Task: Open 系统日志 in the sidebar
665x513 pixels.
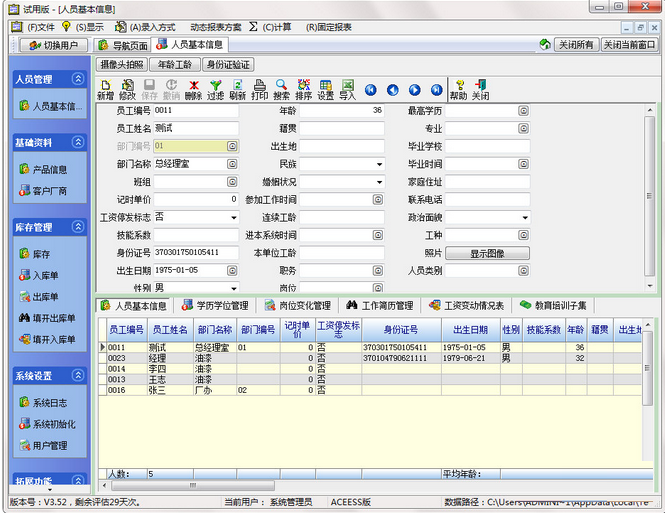Action: (43, 402)
